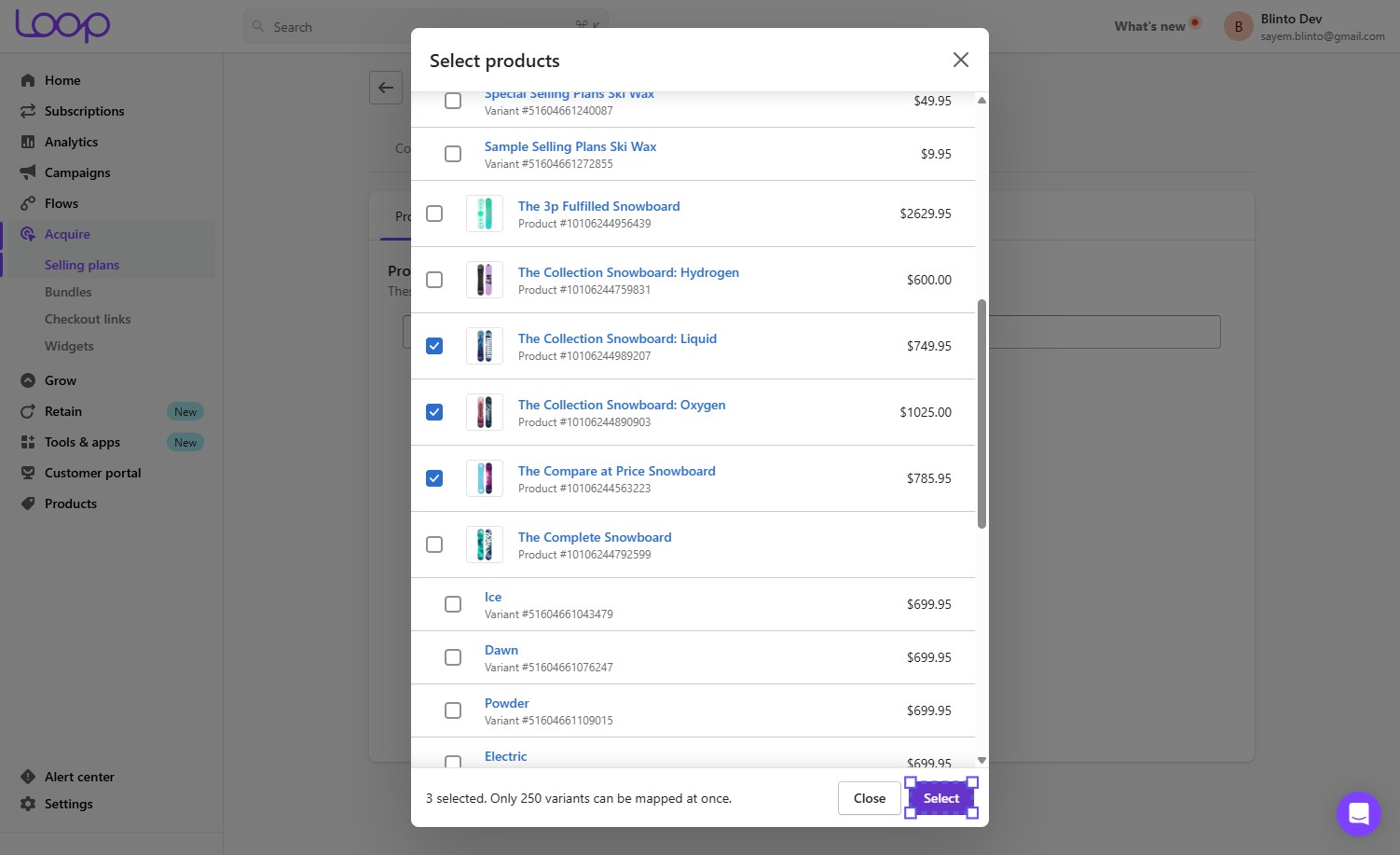1400x855 pixels.
Task: Check The 3p Fulfilled Snowboard
Action: click(434, 214)
